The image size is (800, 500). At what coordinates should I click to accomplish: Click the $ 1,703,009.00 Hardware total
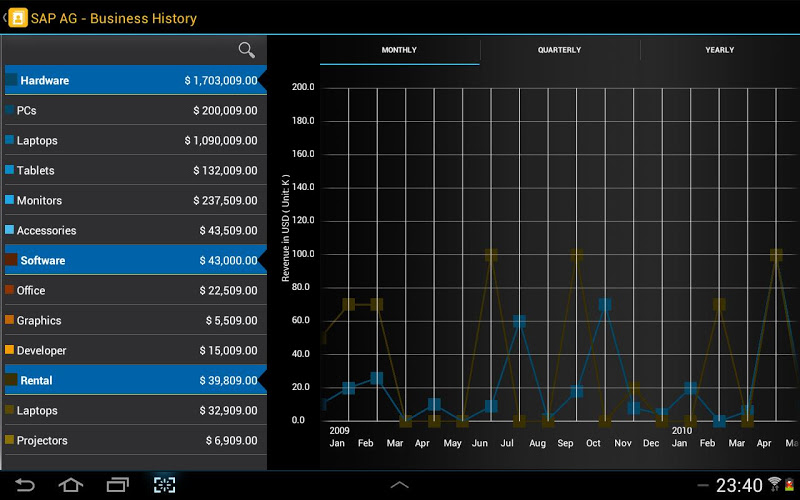point(221,81)
